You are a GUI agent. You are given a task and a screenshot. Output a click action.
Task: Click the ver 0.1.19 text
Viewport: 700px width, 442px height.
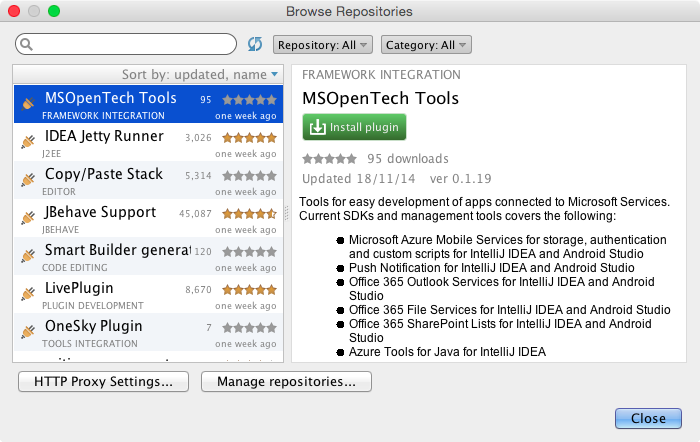(x=460, y=179)
